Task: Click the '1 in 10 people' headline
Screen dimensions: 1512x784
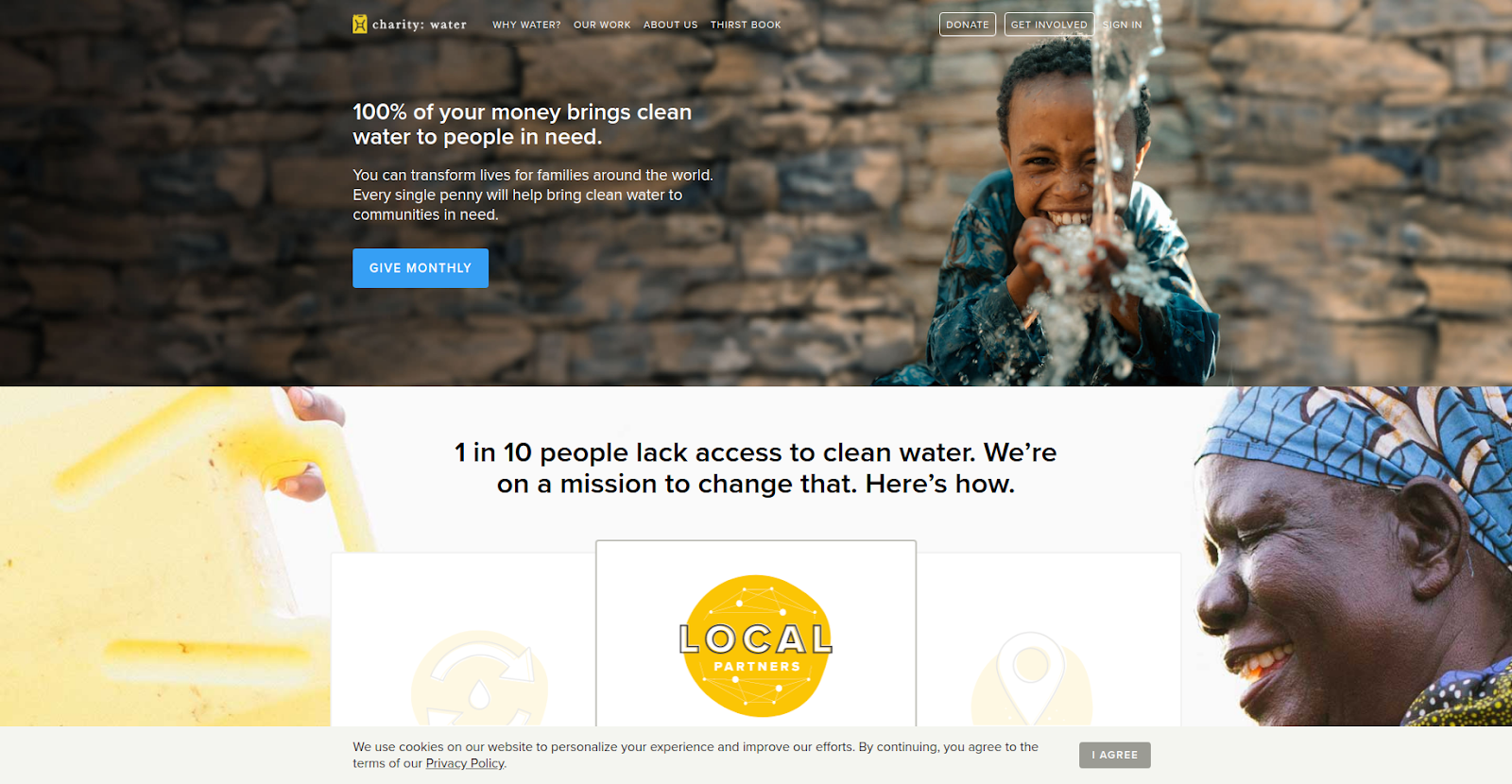Action: 756,468
